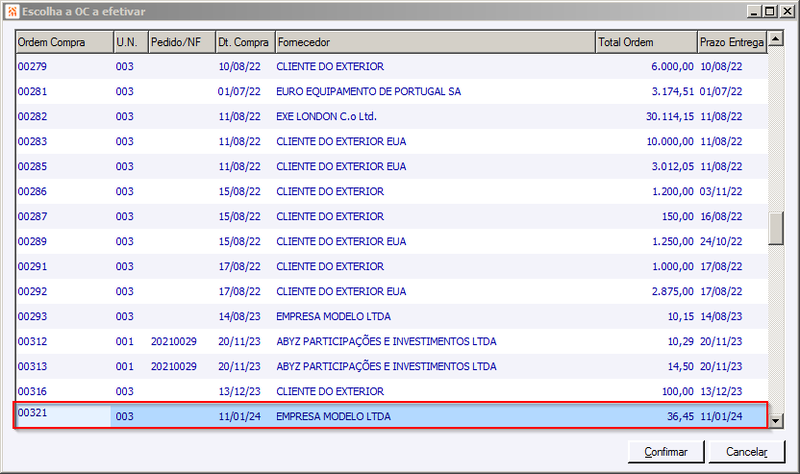The image size is (800, 474).
Task: Select order 00293
Action: [x=391, y=316]
